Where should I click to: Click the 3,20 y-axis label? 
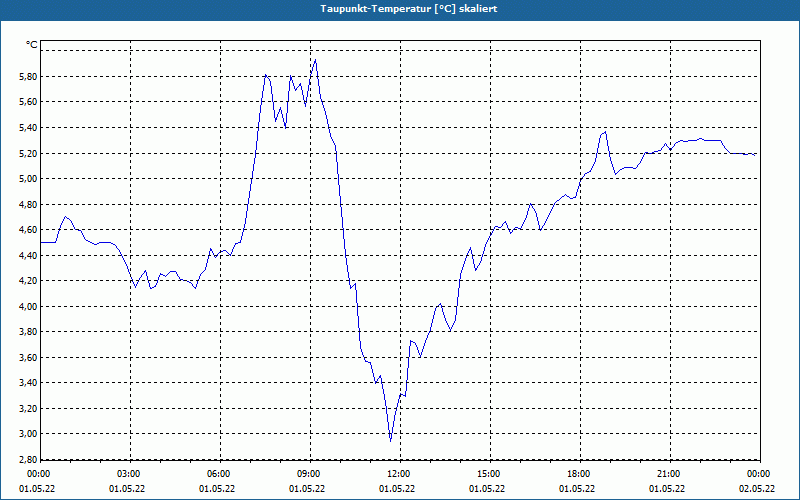(28, 408)
